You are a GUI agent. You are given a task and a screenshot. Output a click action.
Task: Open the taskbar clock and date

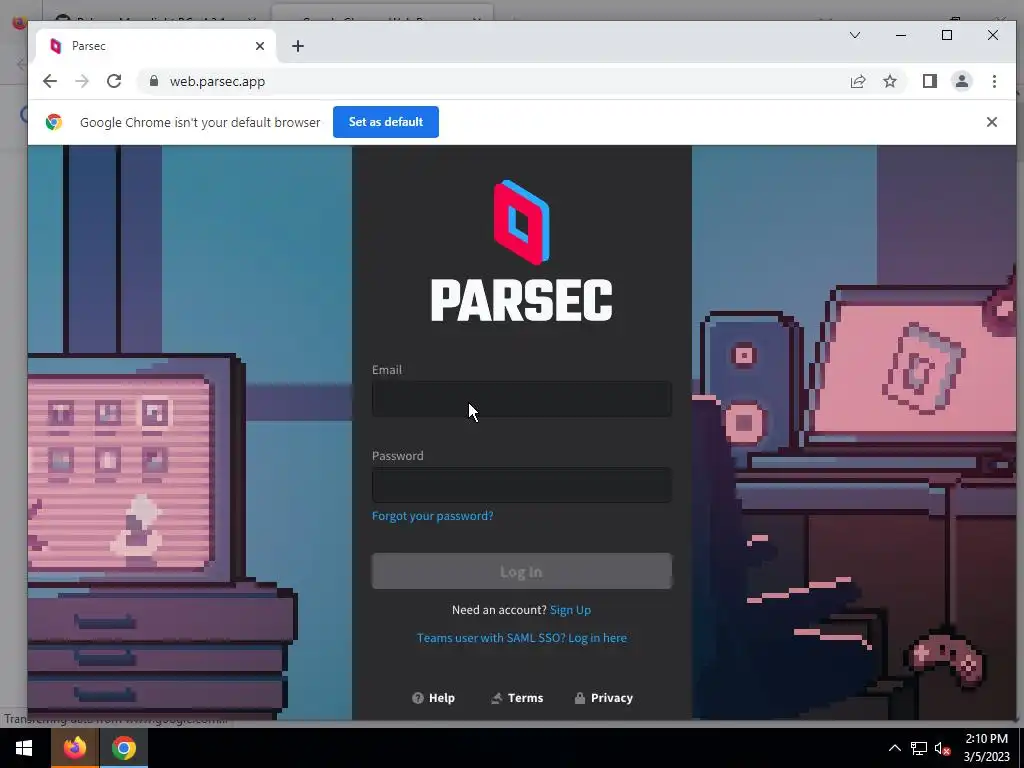(x=986, y=748)
